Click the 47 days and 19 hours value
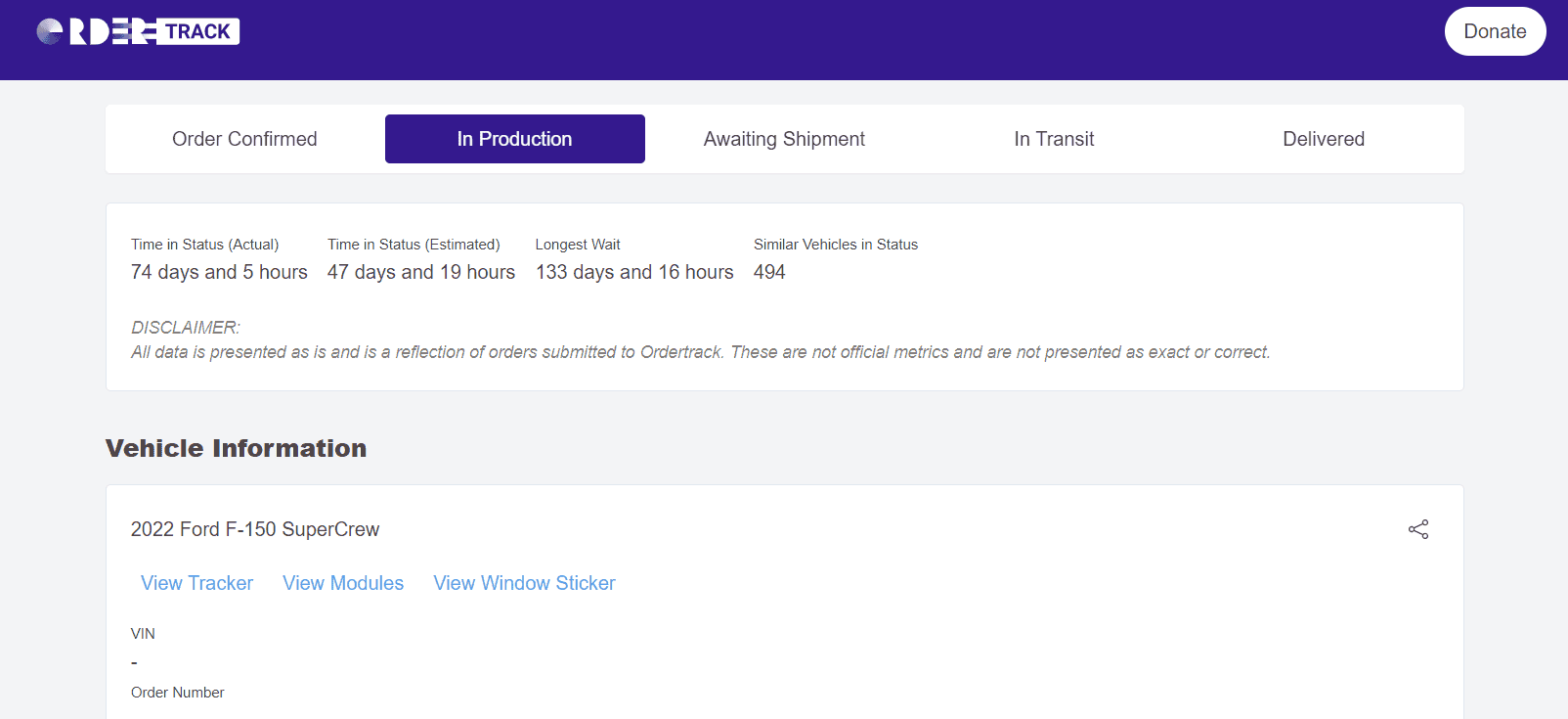1568x719 pixels. (421, 272)
